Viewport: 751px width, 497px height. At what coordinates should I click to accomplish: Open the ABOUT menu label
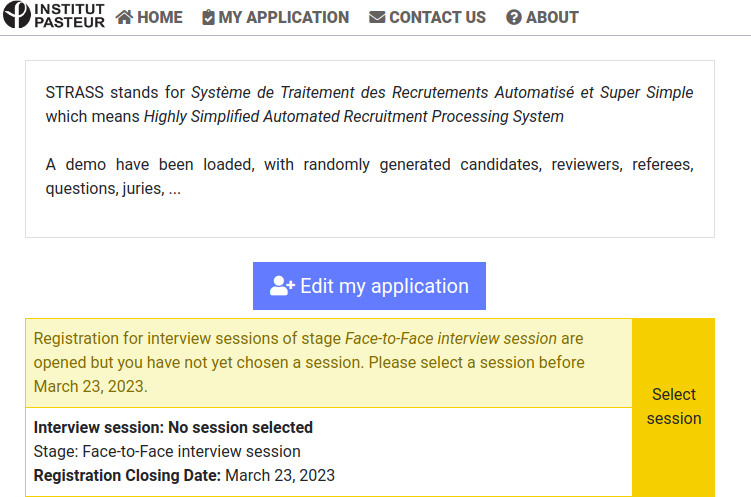click(x=552, y=17)
